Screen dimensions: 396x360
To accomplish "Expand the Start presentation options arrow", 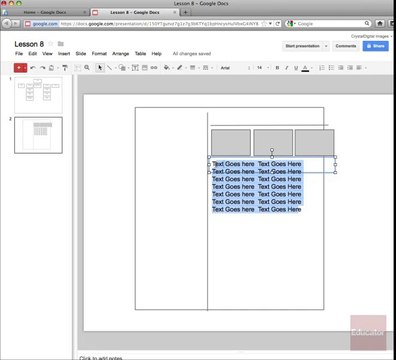I will (x=326, y=46).
